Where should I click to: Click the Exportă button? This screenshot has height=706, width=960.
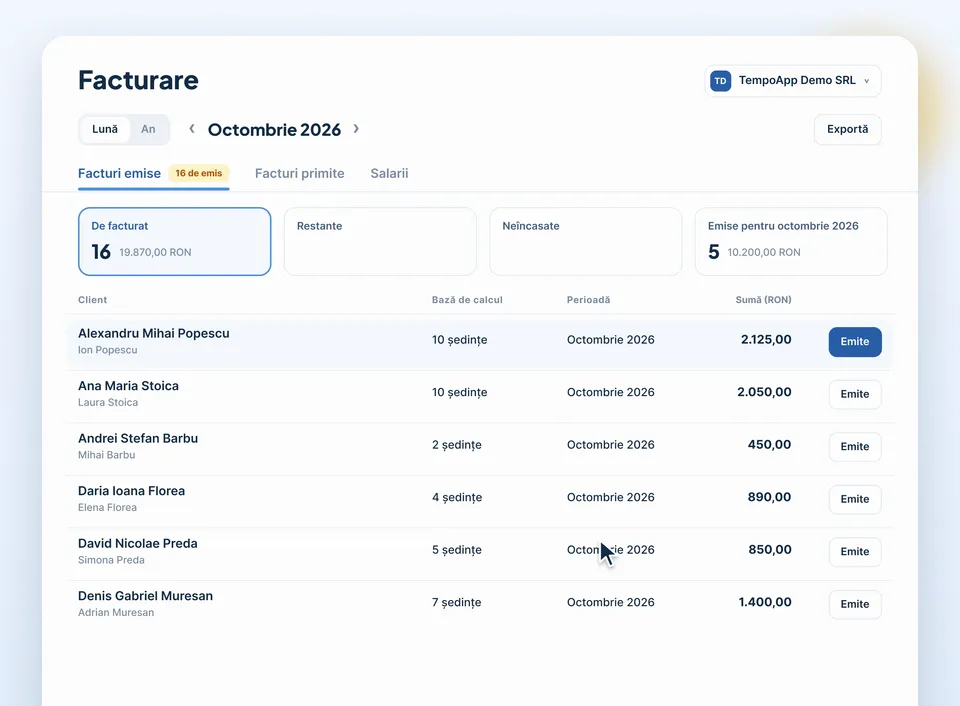tap(847, 129)
